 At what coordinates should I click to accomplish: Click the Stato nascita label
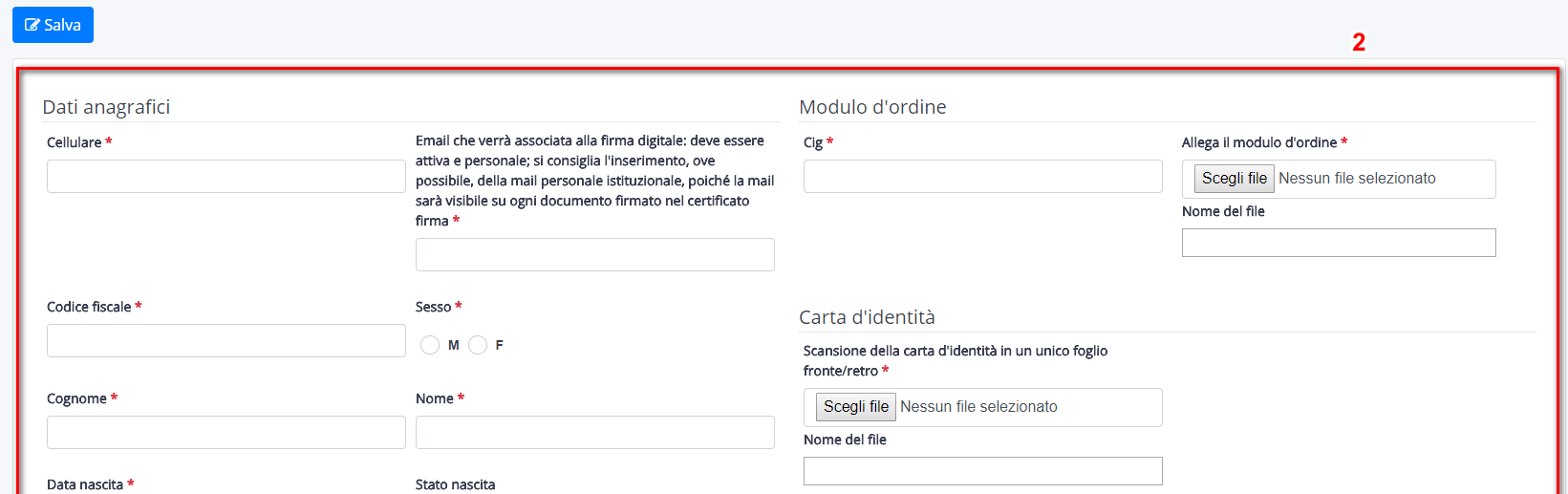coord(455,484)
